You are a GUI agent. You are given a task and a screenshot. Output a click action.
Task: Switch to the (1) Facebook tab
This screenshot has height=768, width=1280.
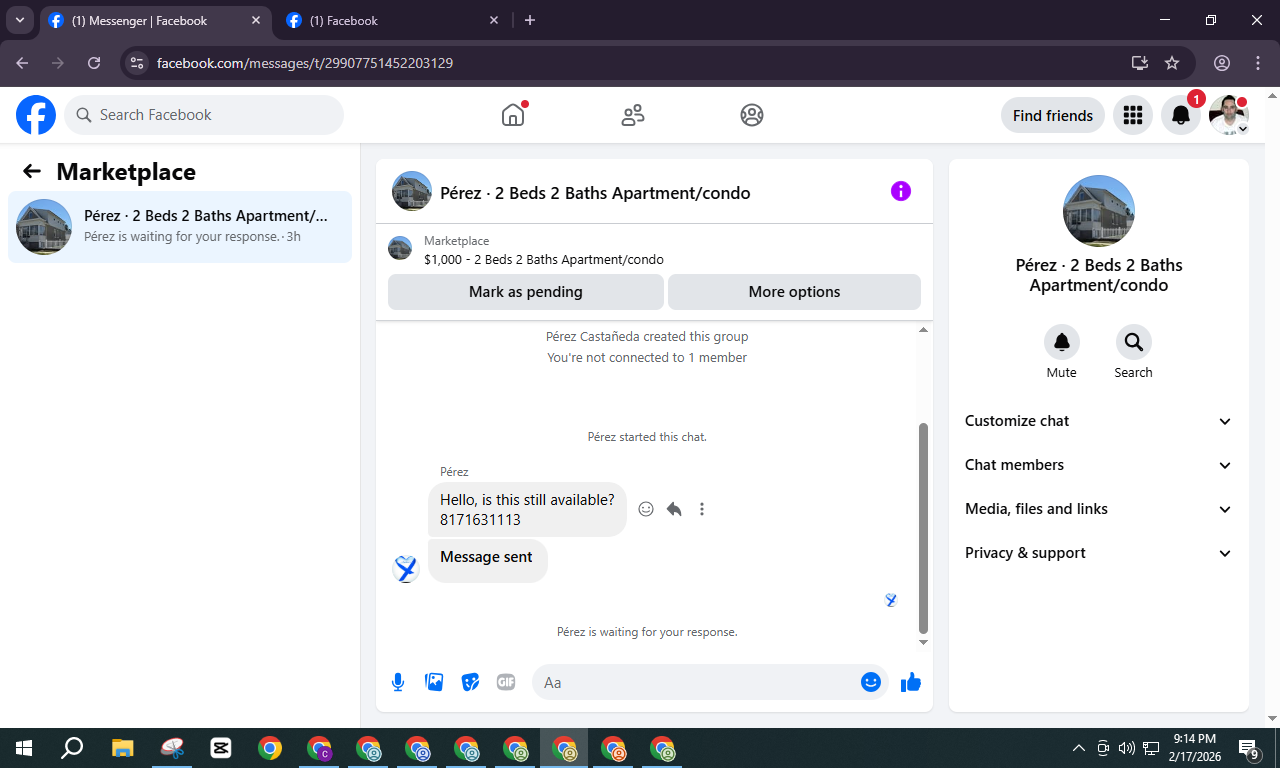pyautogui.click(x=393, y=20)
